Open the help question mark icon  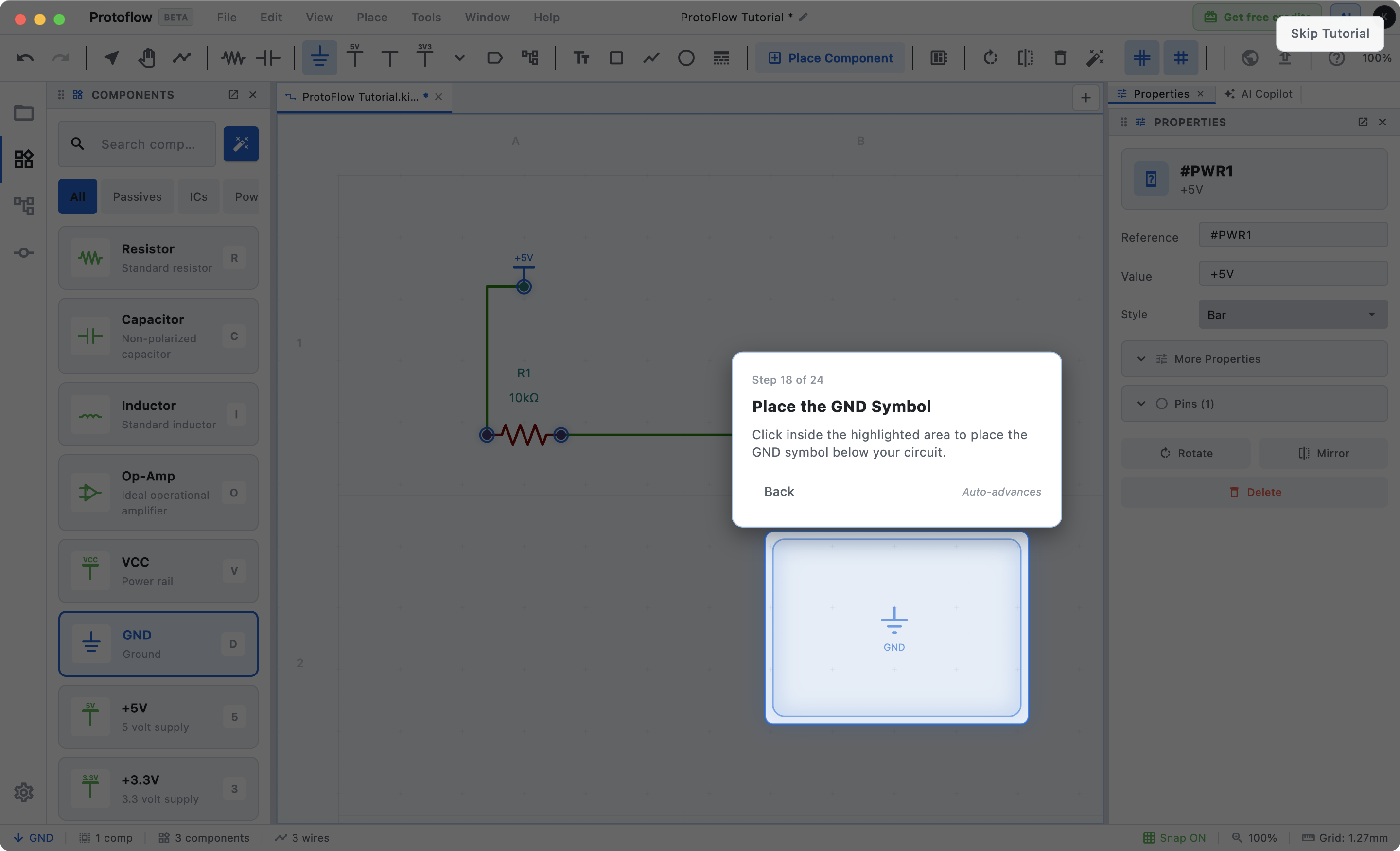(x=1336, y=57)
